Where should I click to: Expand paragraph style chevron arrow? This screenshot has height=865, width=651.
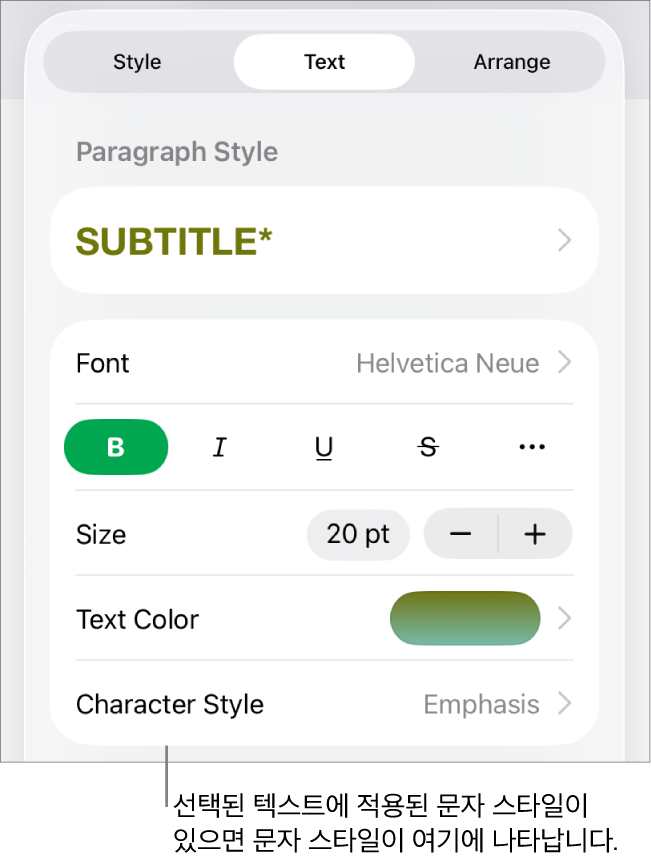click(x=565, y=241)
